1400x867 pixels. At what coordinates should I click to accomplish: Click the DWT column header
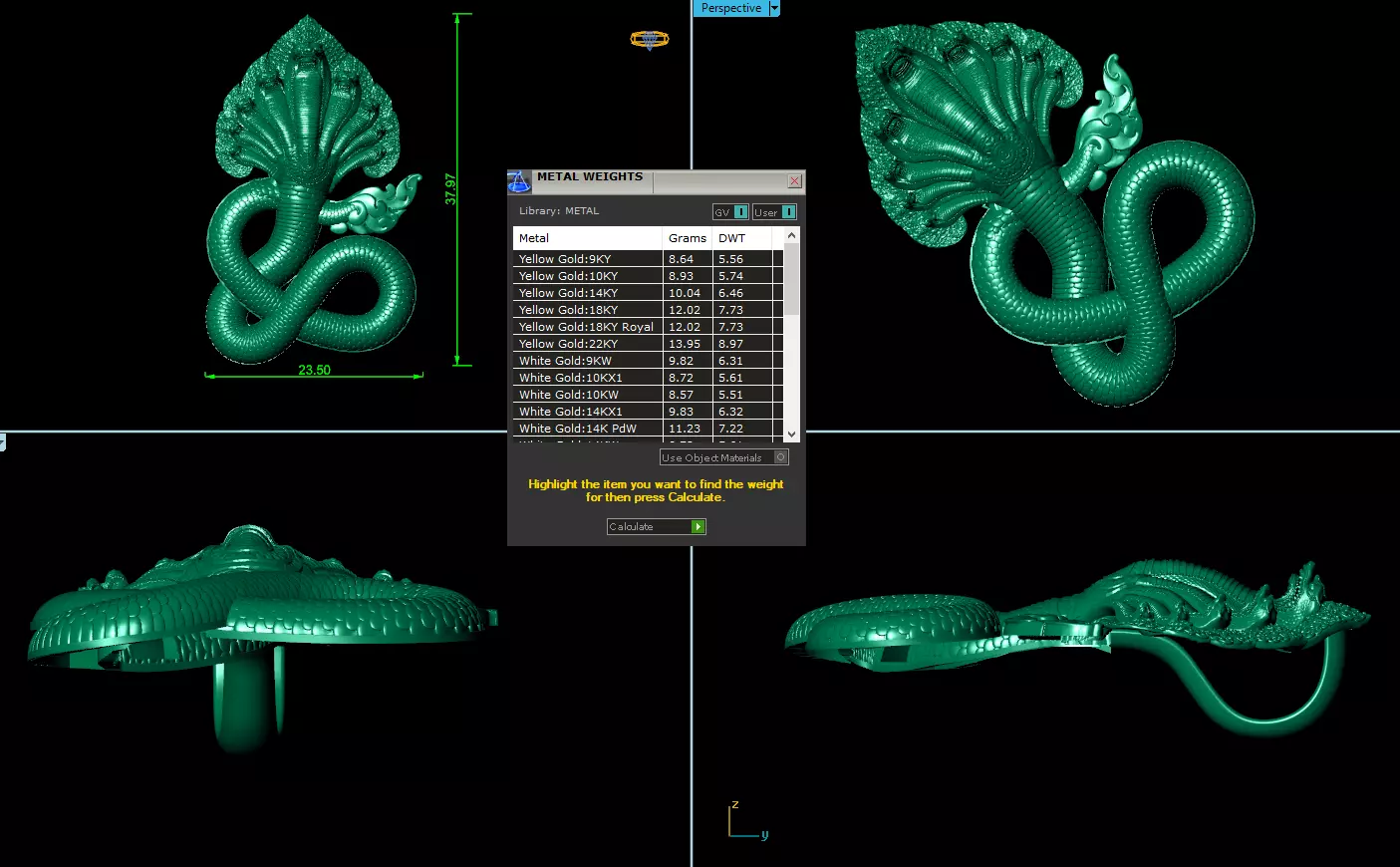click(x=742, y=238)
